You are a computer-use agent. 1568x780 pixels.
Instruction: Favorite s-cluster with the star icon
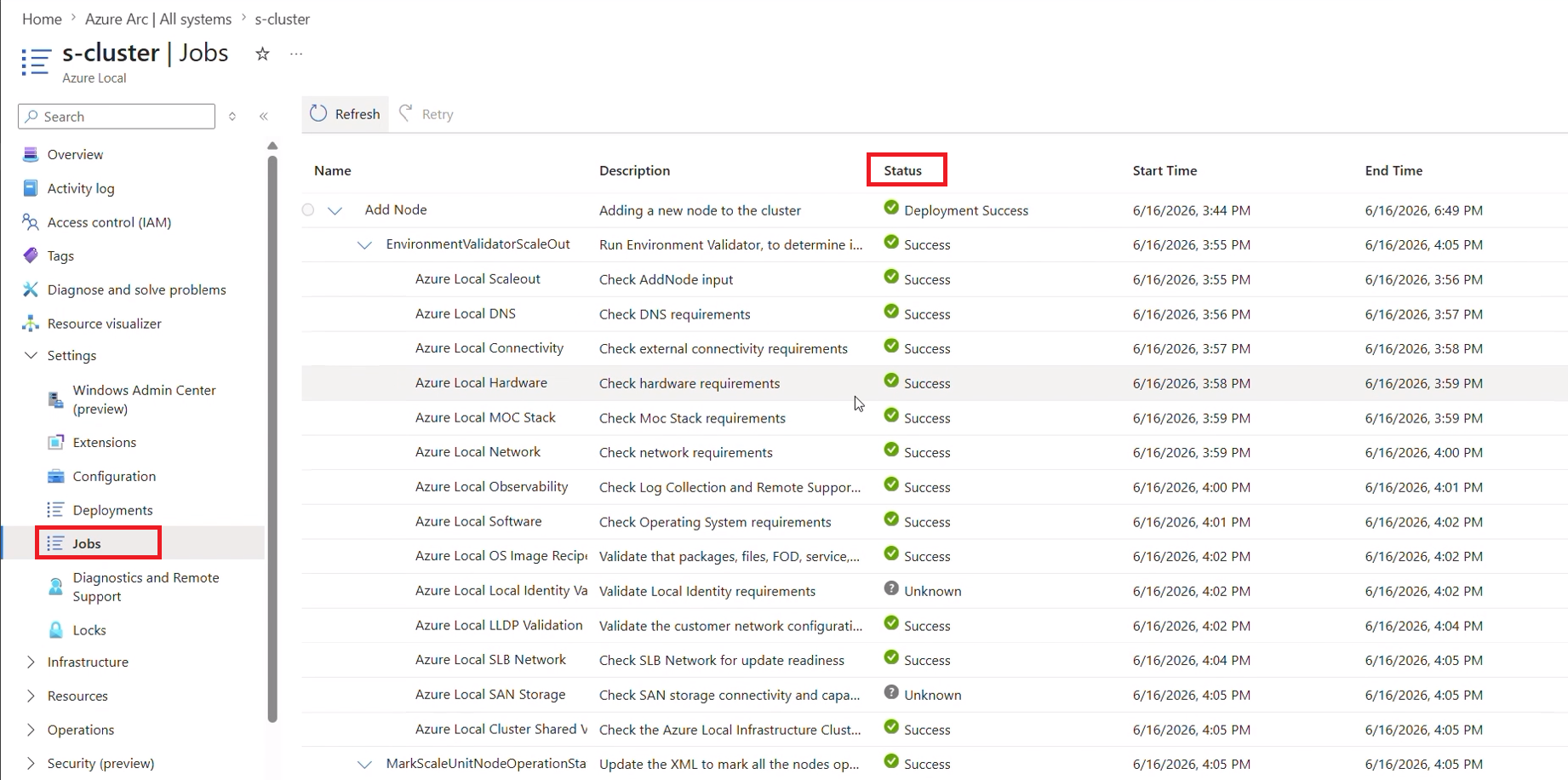[262, 54]
